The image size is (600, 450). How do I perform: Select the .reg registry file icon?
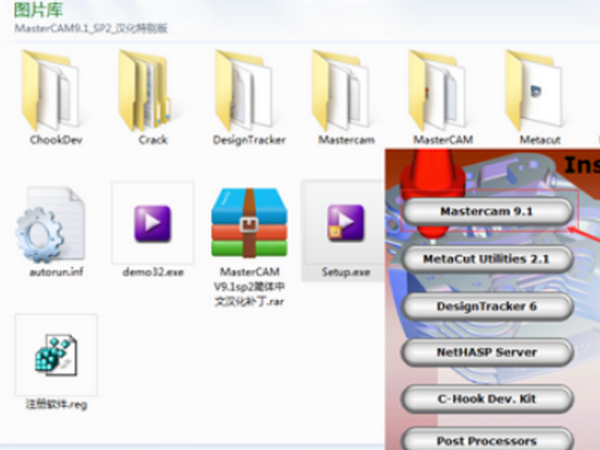click(x=56, y=355)
